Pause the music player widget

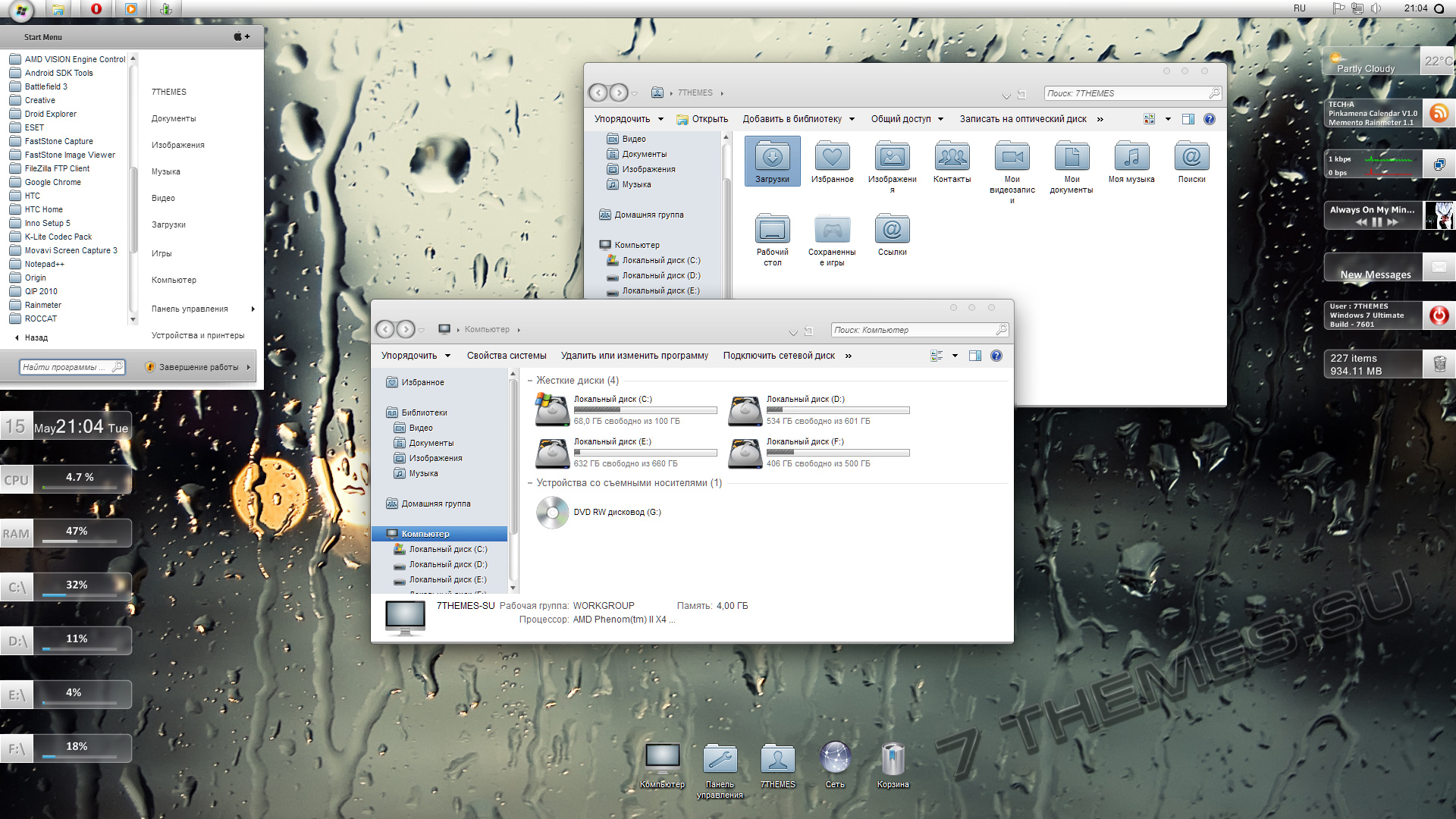tap(1377, 222)
